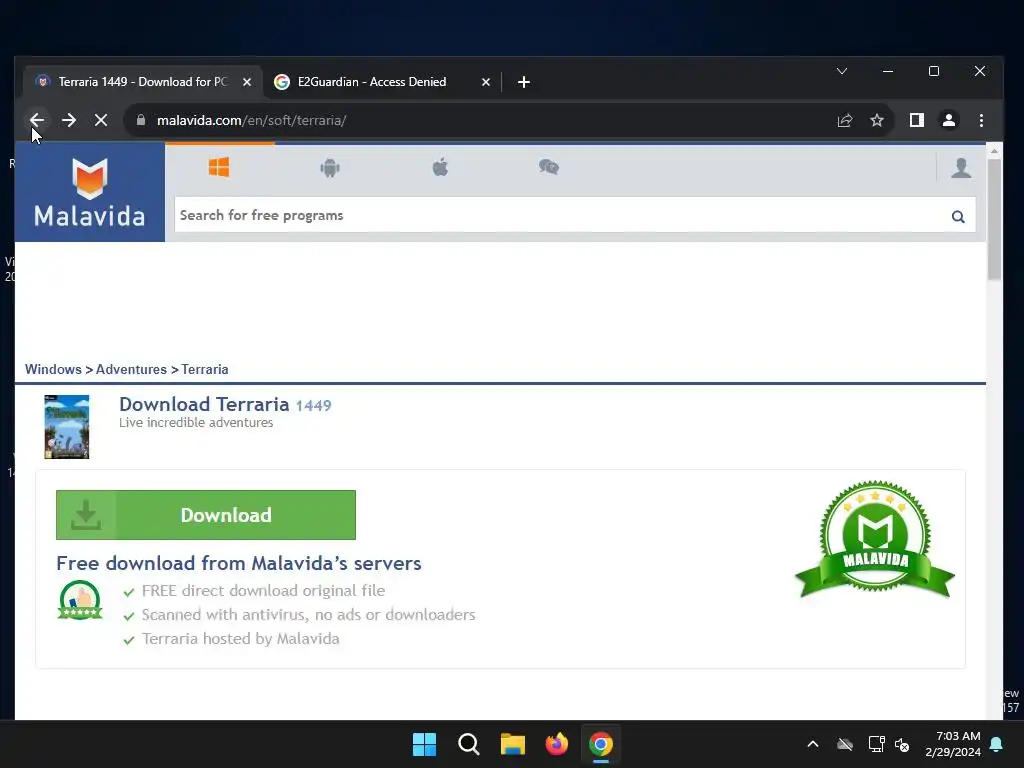Click the page vertical scrollbar thumb
Image resolution: width=1024 pixels, height=768 pixels.
(993, 219)
